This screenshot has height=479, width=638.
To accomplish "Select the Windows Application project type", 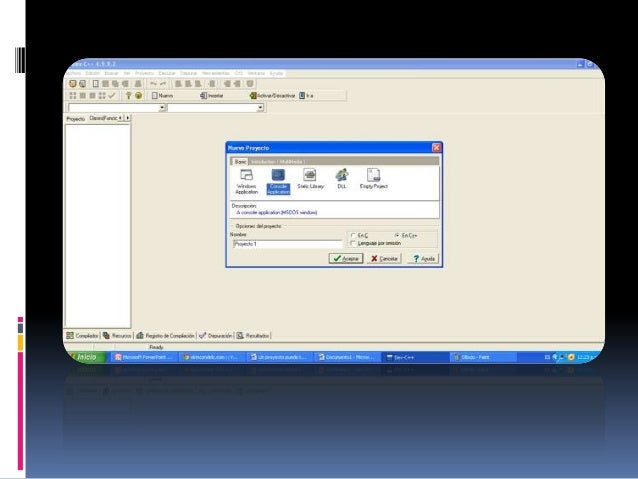I will pos(247,182).
